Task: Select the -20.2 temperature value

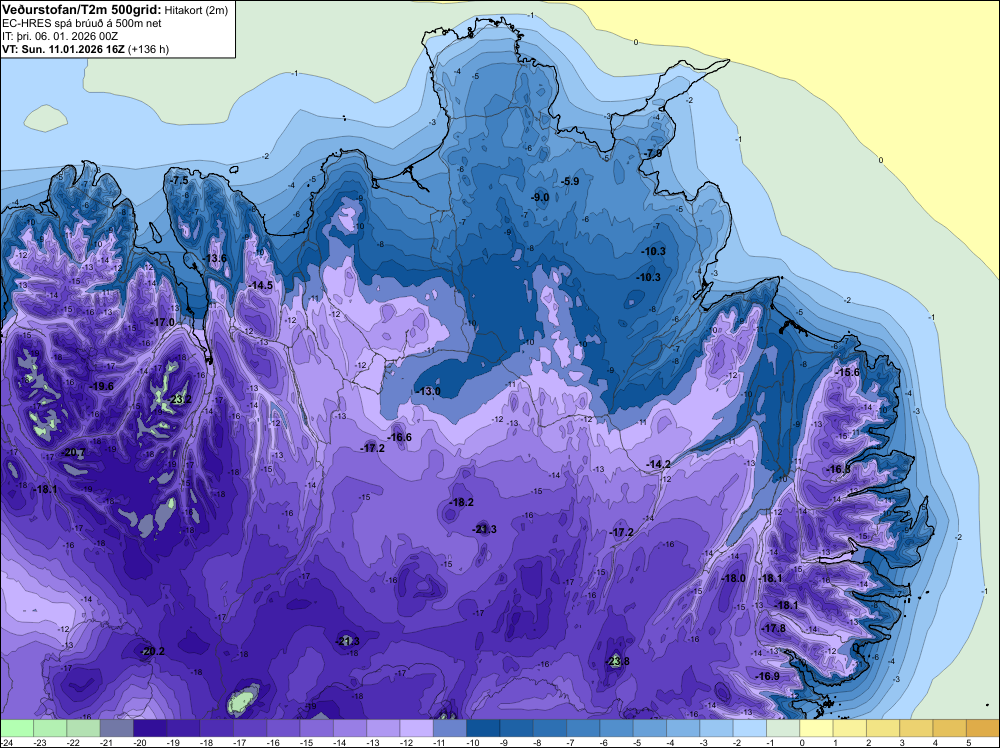Action: point(153,652)
